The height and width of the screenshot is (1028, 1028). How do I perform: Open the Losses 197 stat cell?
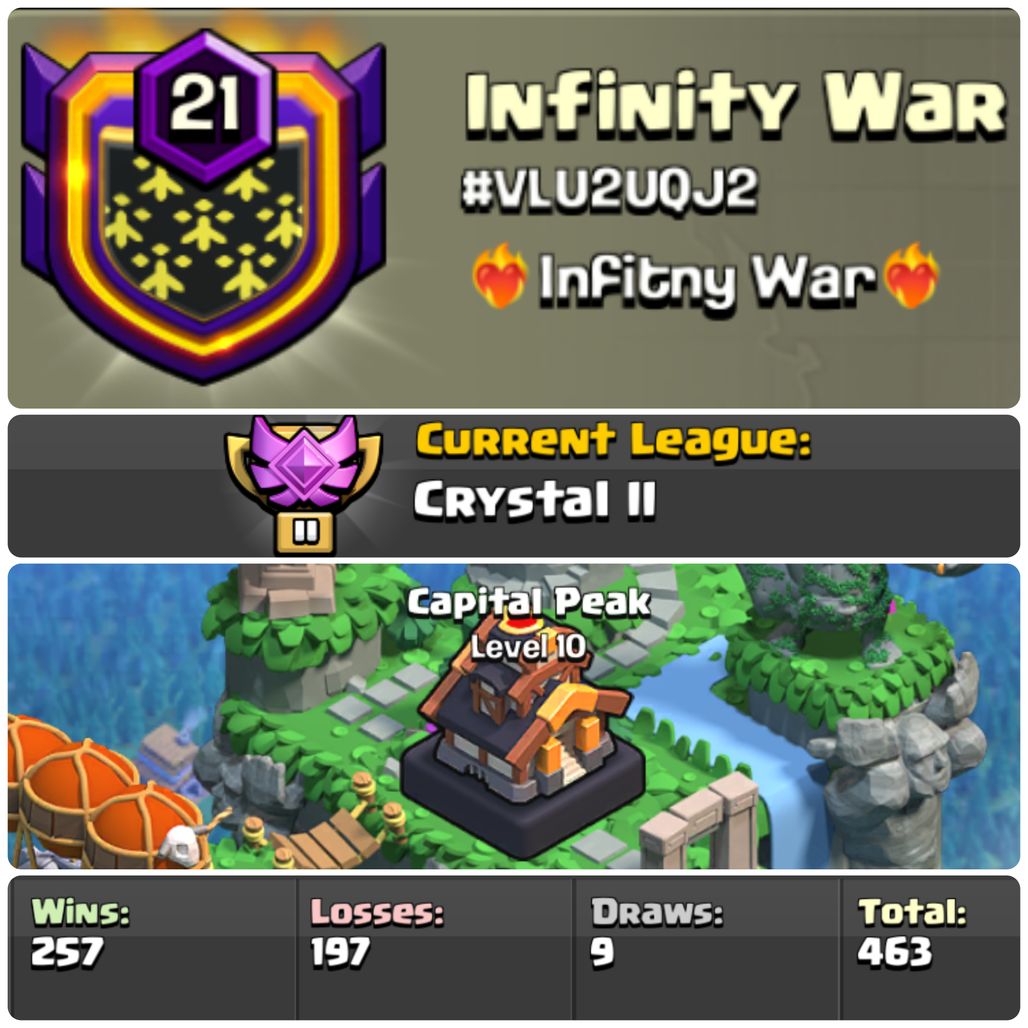[x=435, y=948]
